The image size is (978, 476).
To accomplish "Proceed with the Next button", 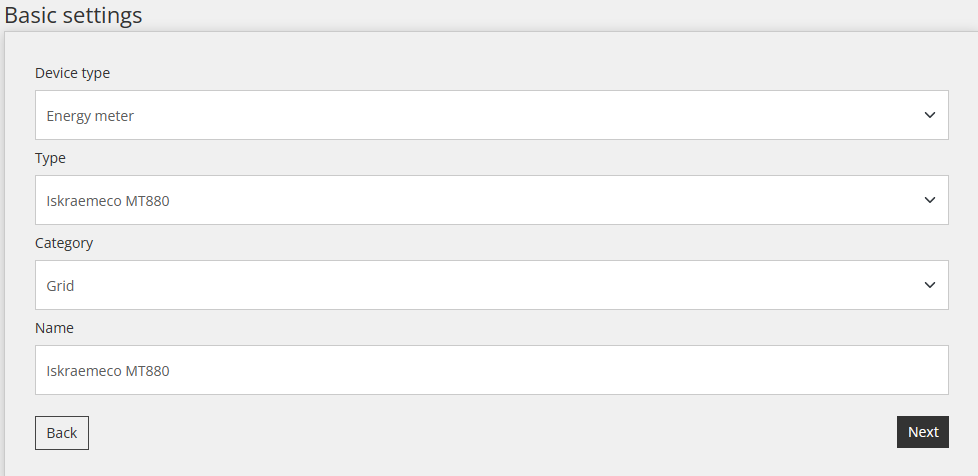I will point(922,432).
